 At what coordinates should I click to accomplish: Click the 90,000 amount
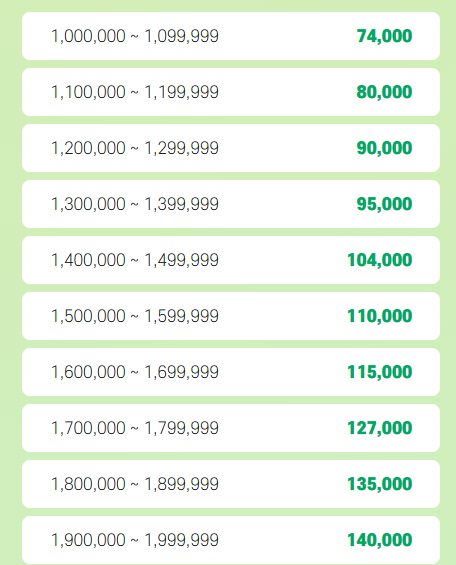[x=384, y=148]
